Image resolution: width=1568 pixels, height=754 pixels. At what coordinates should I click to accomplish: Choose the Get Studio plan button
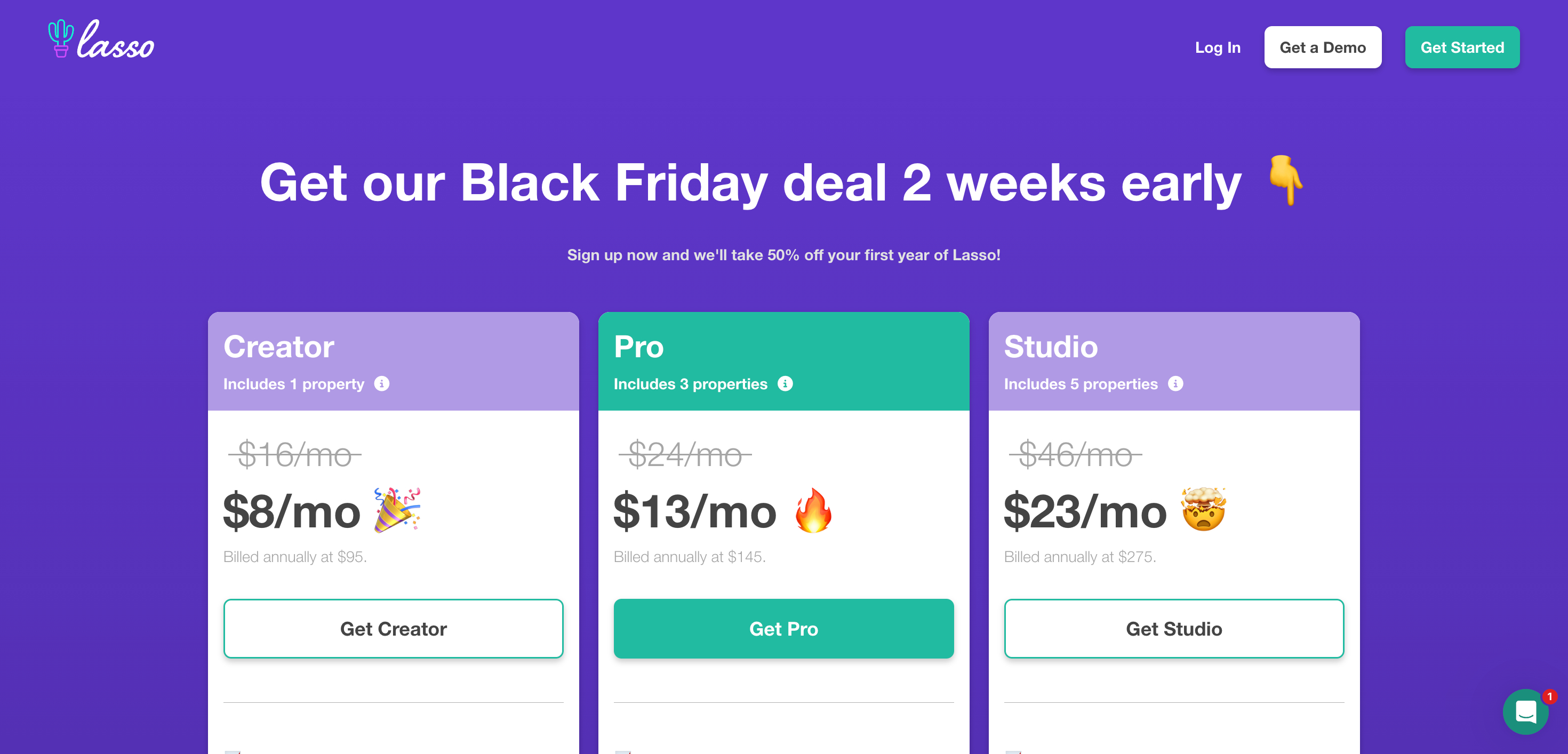(x=1173, y=629)
